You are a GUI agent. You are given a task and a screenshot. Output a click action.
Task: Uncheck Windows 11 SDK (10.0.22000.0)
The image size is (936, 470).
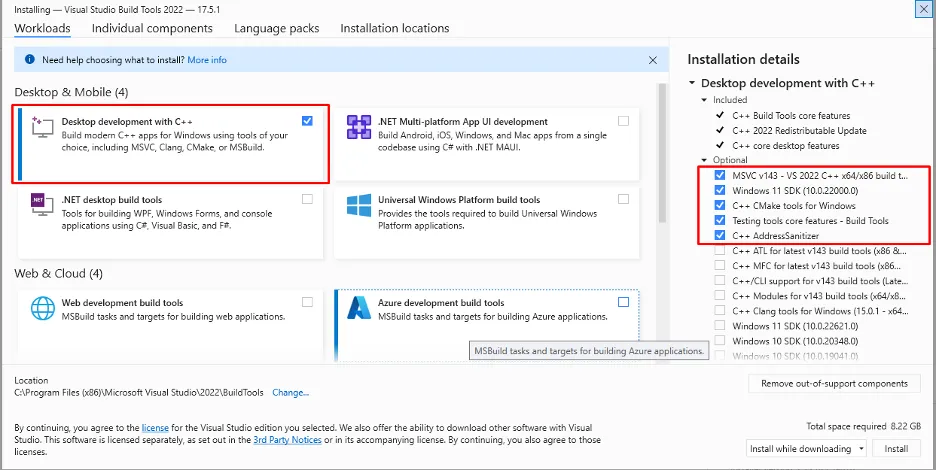[720, 191]
